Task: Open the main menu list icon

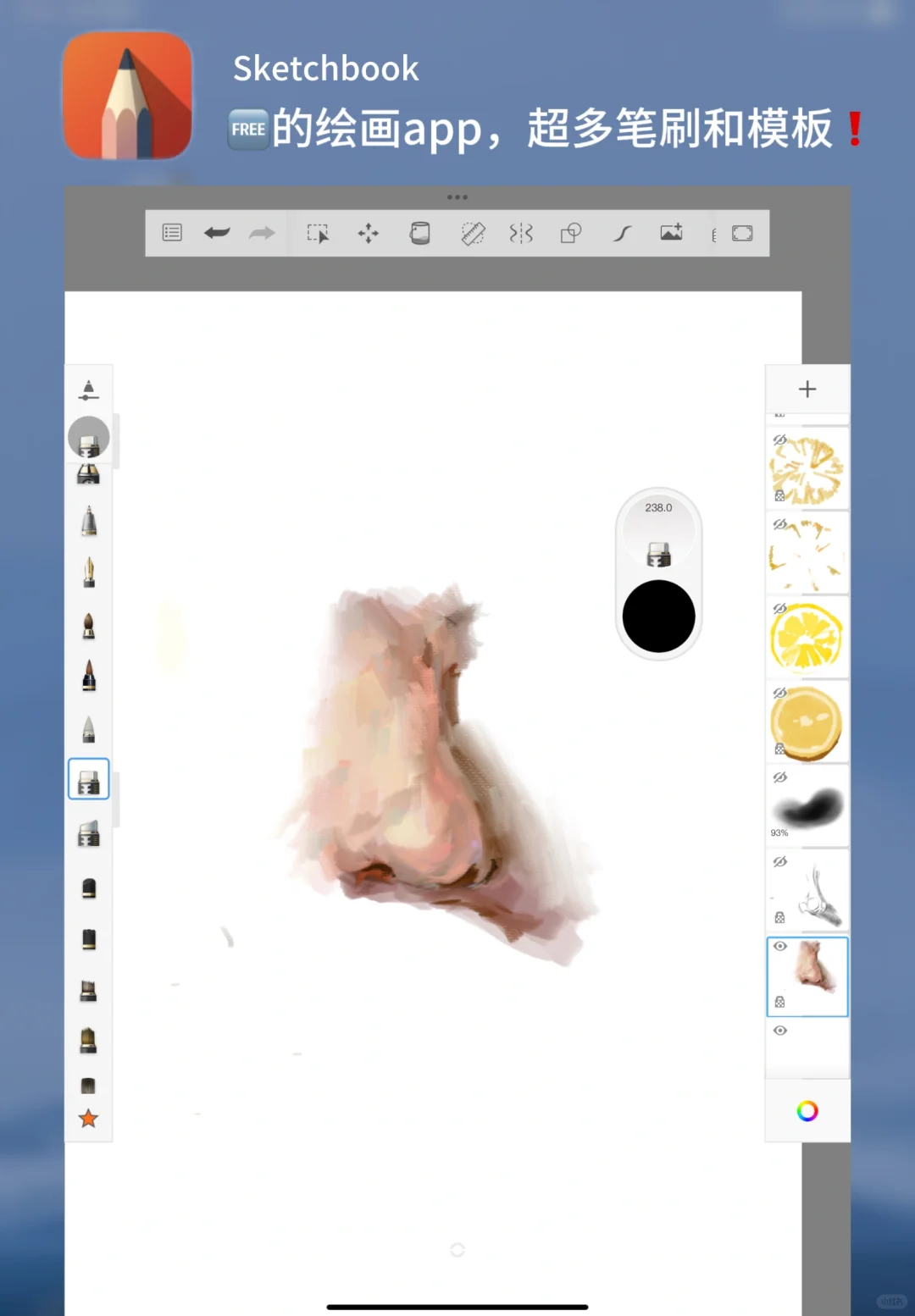Action: pyautogui.click(x=172, y=233)
